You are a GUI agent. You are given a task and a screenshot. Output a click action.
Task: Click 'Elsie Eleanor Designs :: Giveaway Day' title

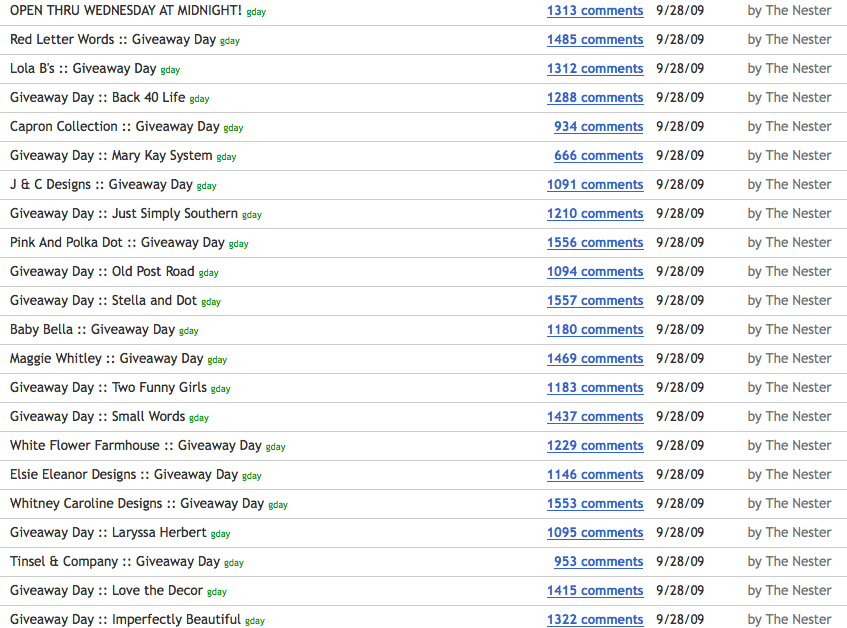(124, 474)
